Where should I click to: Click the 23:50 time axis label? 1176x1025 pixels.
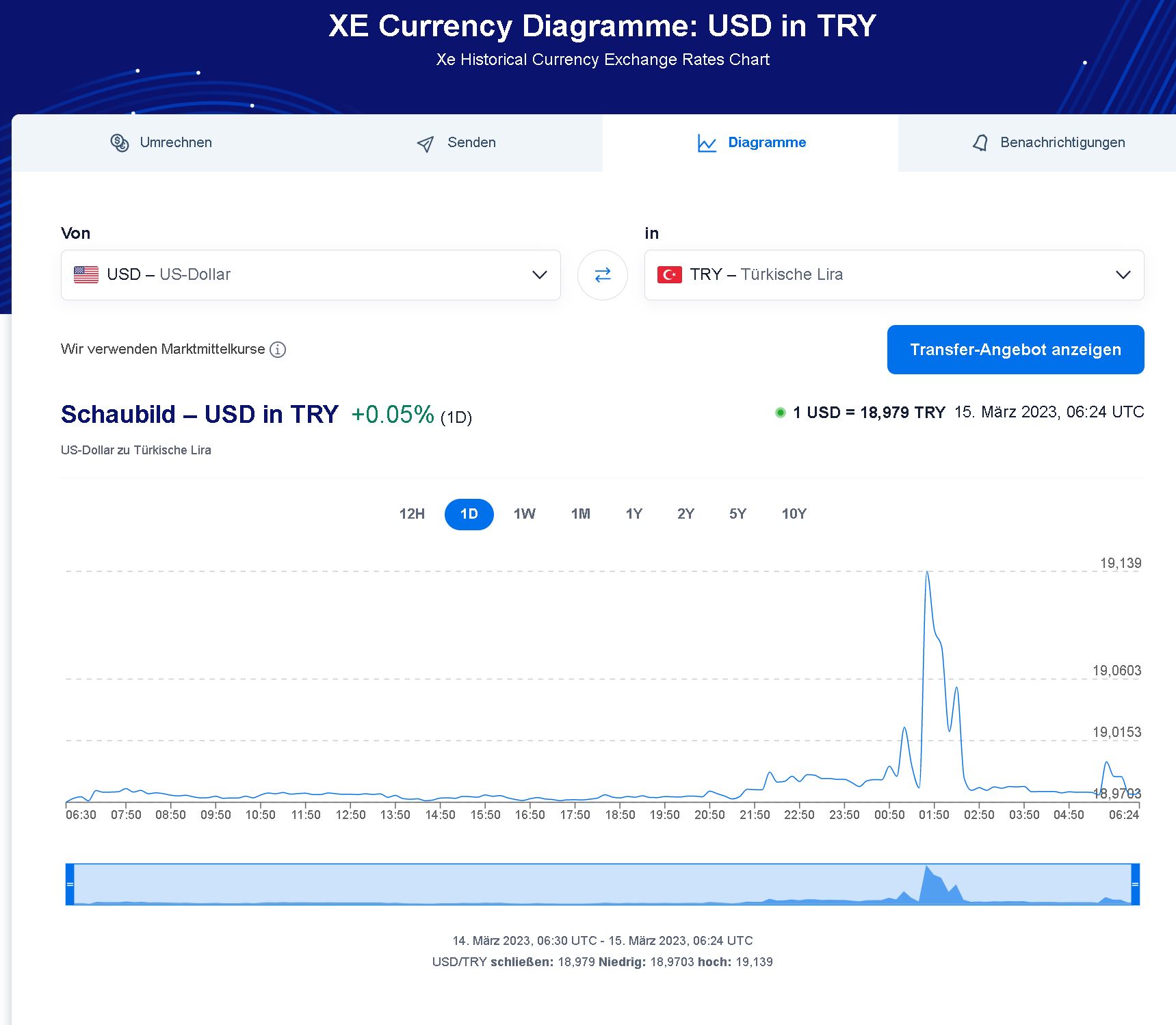(x=844, y=815)
